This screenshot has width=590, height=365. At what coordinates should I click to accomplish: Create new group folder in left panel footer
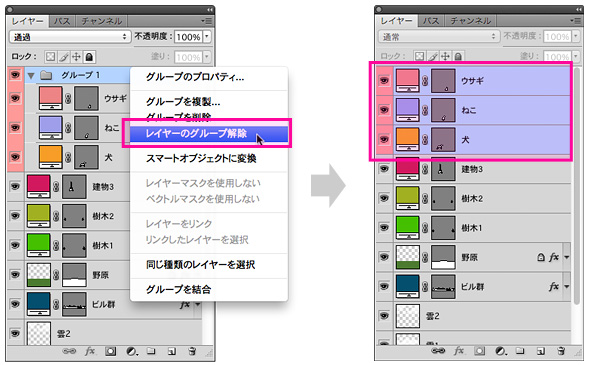point(151,351)
